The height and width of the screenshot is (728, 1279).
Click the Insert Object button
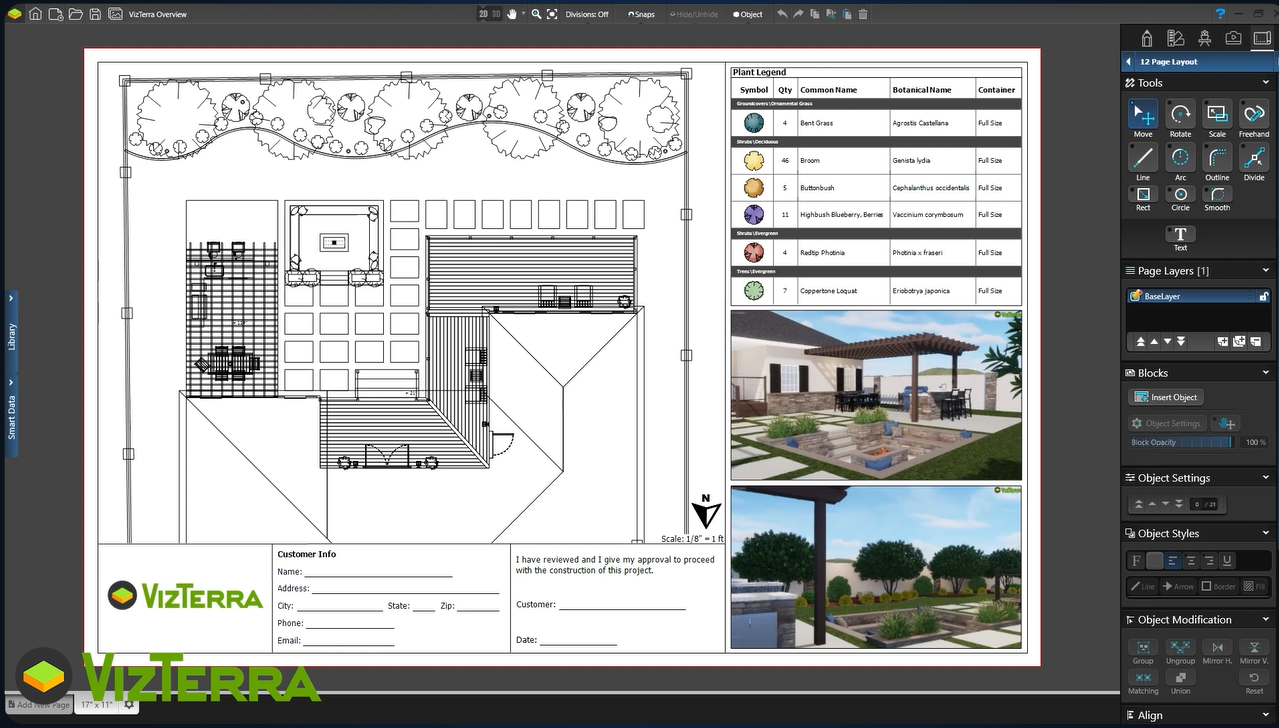(1166, 397)
